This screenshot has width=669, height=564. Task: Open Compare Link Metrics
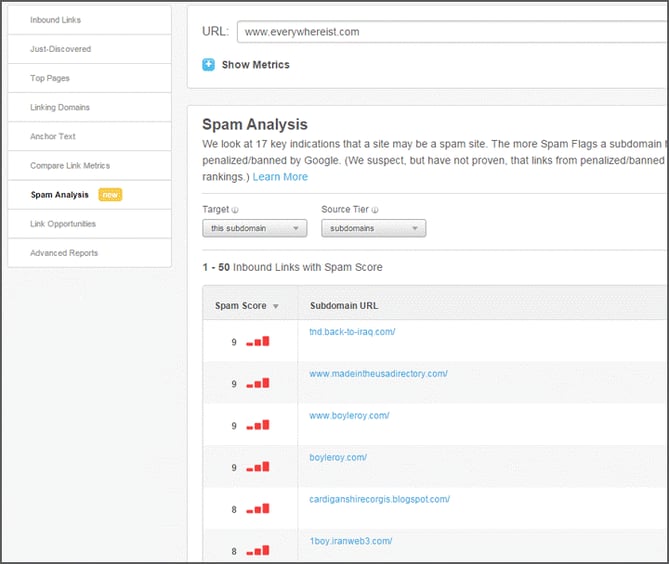pyautogui.click(x=90, y=166)
